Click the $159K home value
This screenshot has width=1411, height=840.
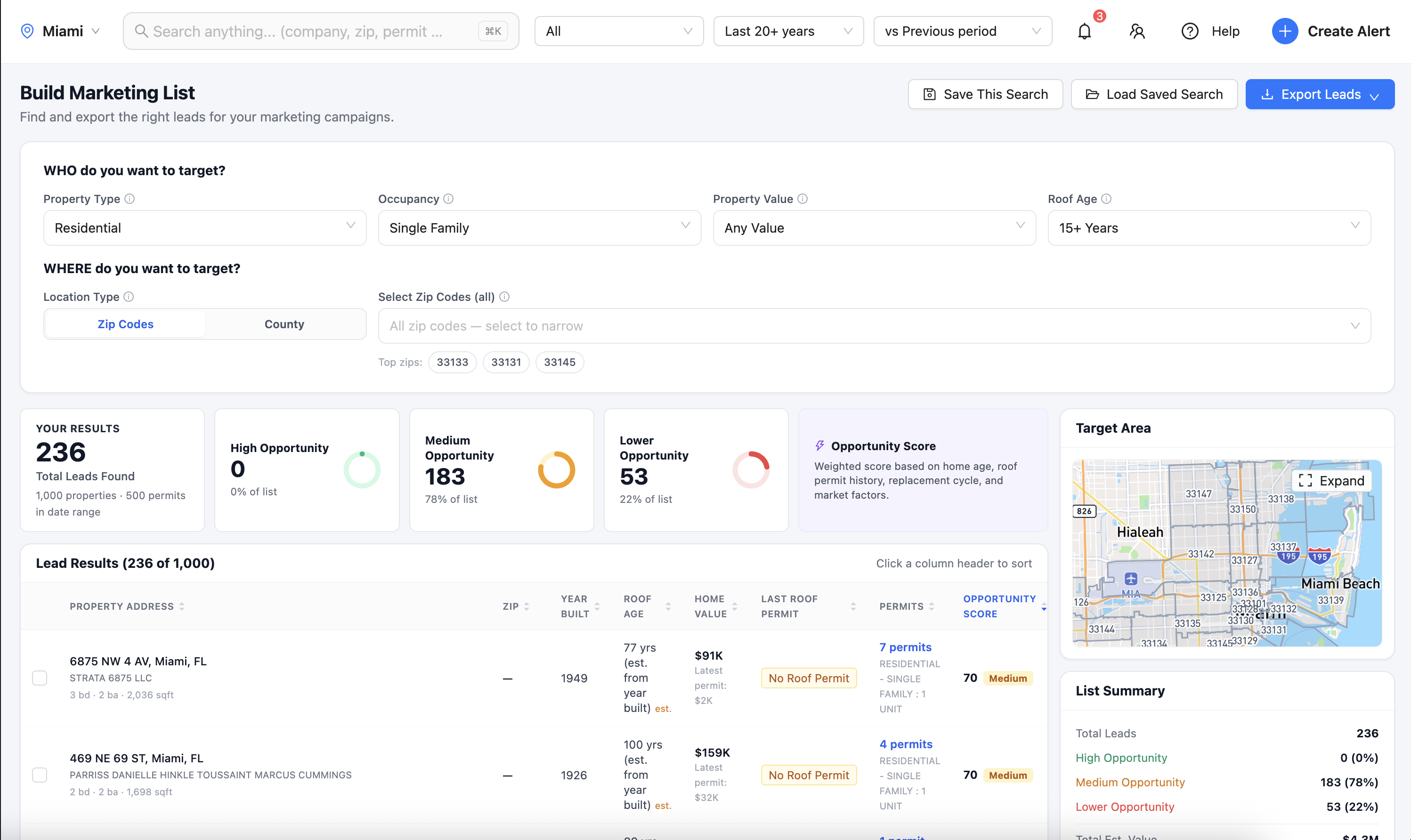pos(712,753)
